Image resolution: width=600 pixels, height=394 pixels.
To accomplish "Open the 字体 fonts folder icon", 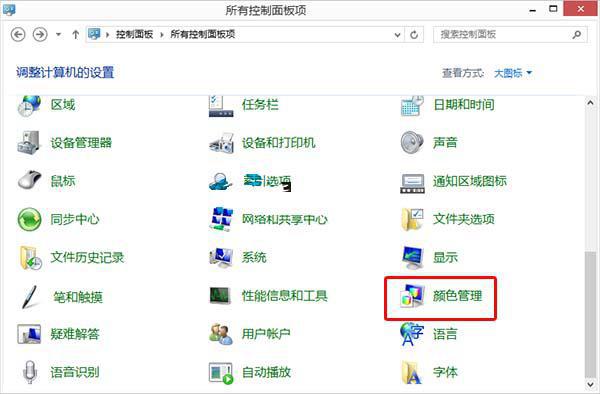I will tap(412, 372).
